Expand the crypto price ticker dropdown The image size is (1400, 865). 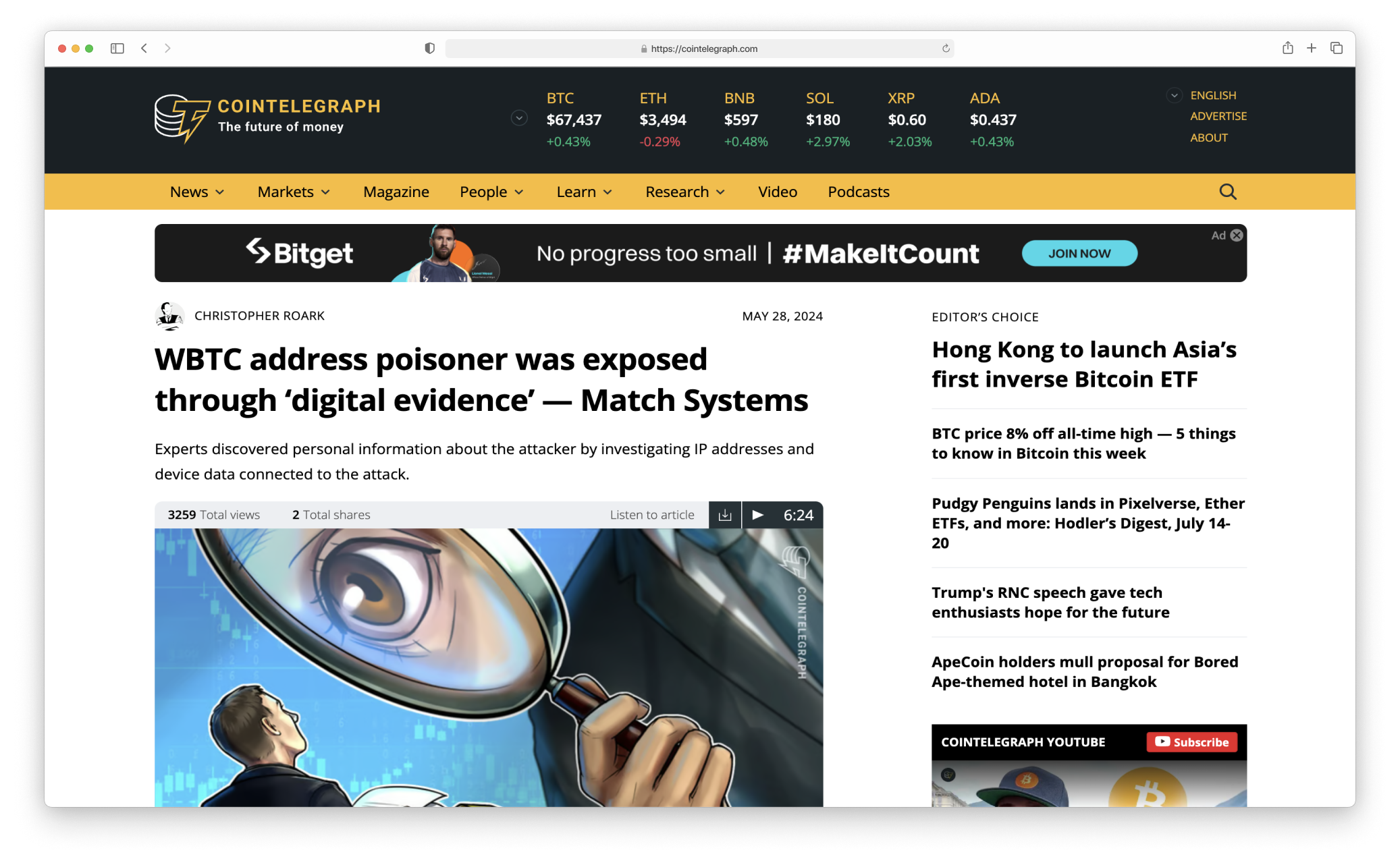519,119
